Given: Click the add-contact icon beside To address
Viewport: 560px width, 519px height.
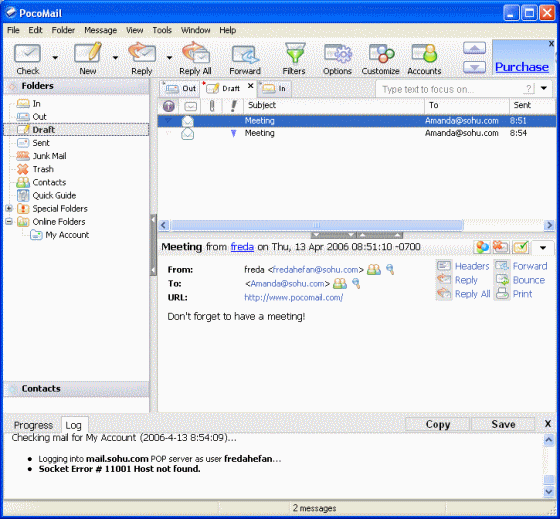Looking at the screenshot, I should pyautogui.click(x=340, y=284).
